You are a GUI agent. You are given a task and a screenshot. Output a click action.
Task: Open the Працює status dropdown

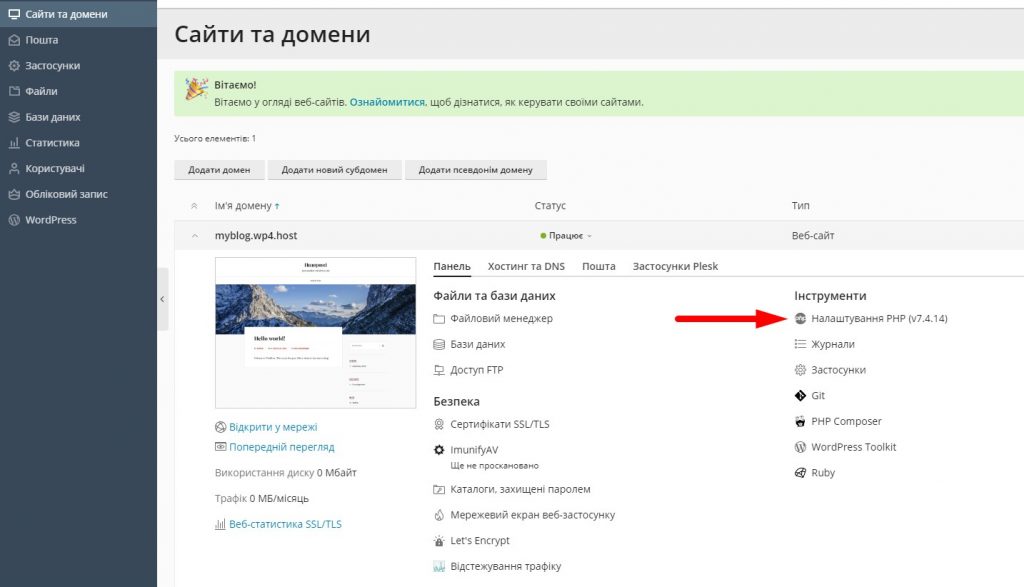point(566,236)
